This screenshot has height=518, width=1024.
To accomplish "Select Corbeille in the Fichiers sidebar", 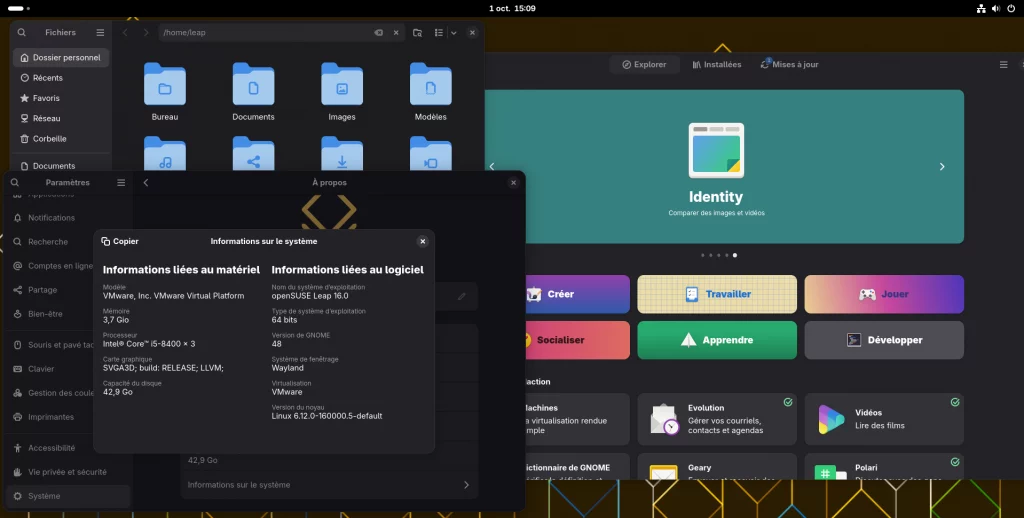I will pos(50,139).
